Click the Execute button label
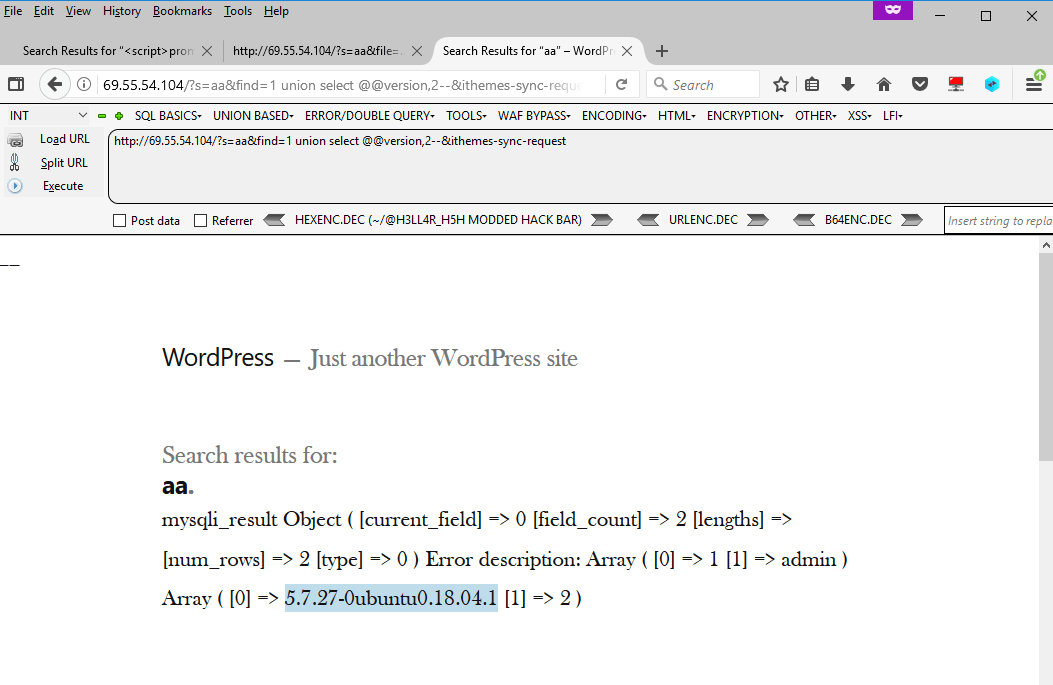The image size is (1053, 685). tap(63, 186)
